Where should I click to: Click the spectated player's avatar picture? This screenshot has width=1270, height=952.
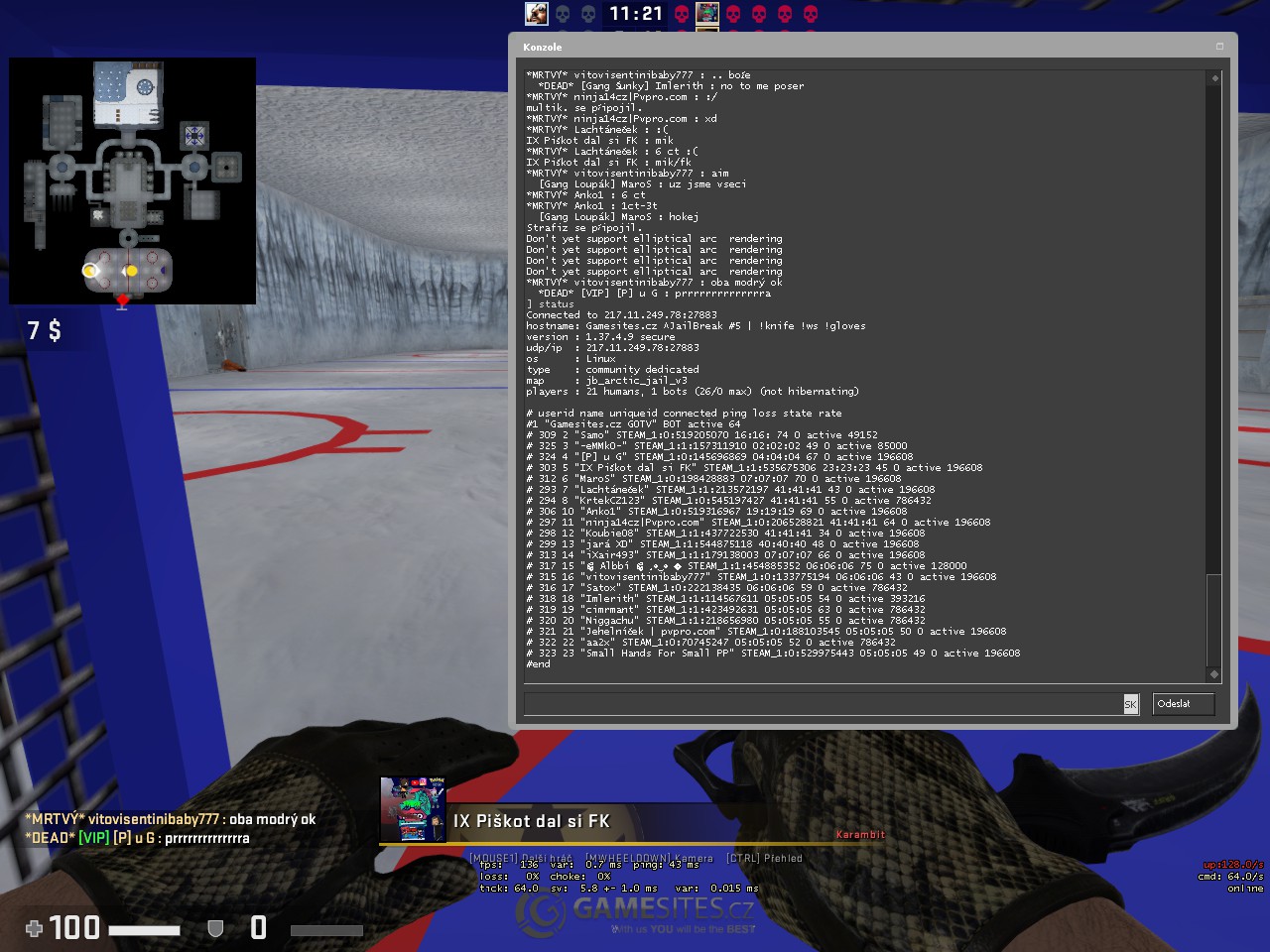(413, 809)
